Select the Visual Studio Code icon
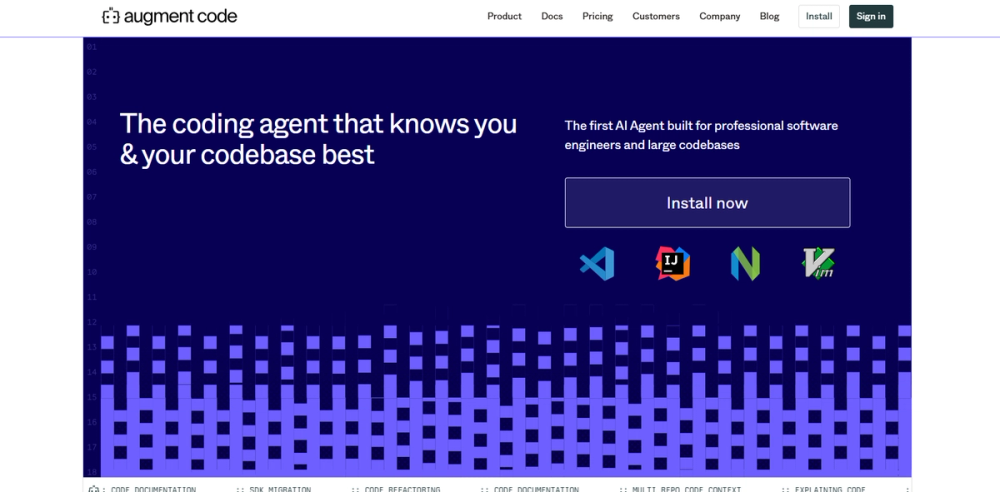The image size is (1000, 492). (598, 264)
